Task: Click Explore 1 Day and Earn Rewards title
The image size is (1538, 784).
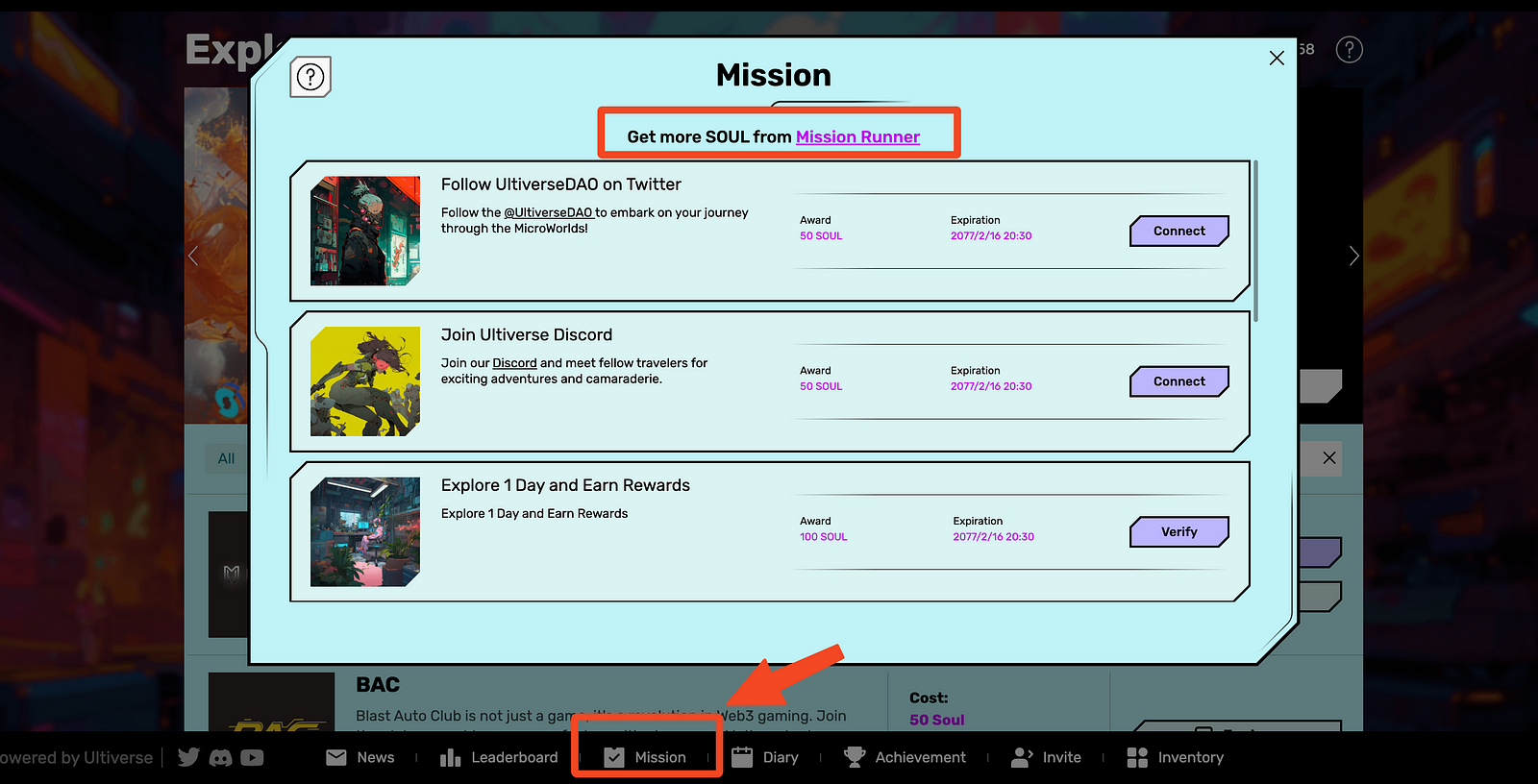Action: [x=565, y=485]
